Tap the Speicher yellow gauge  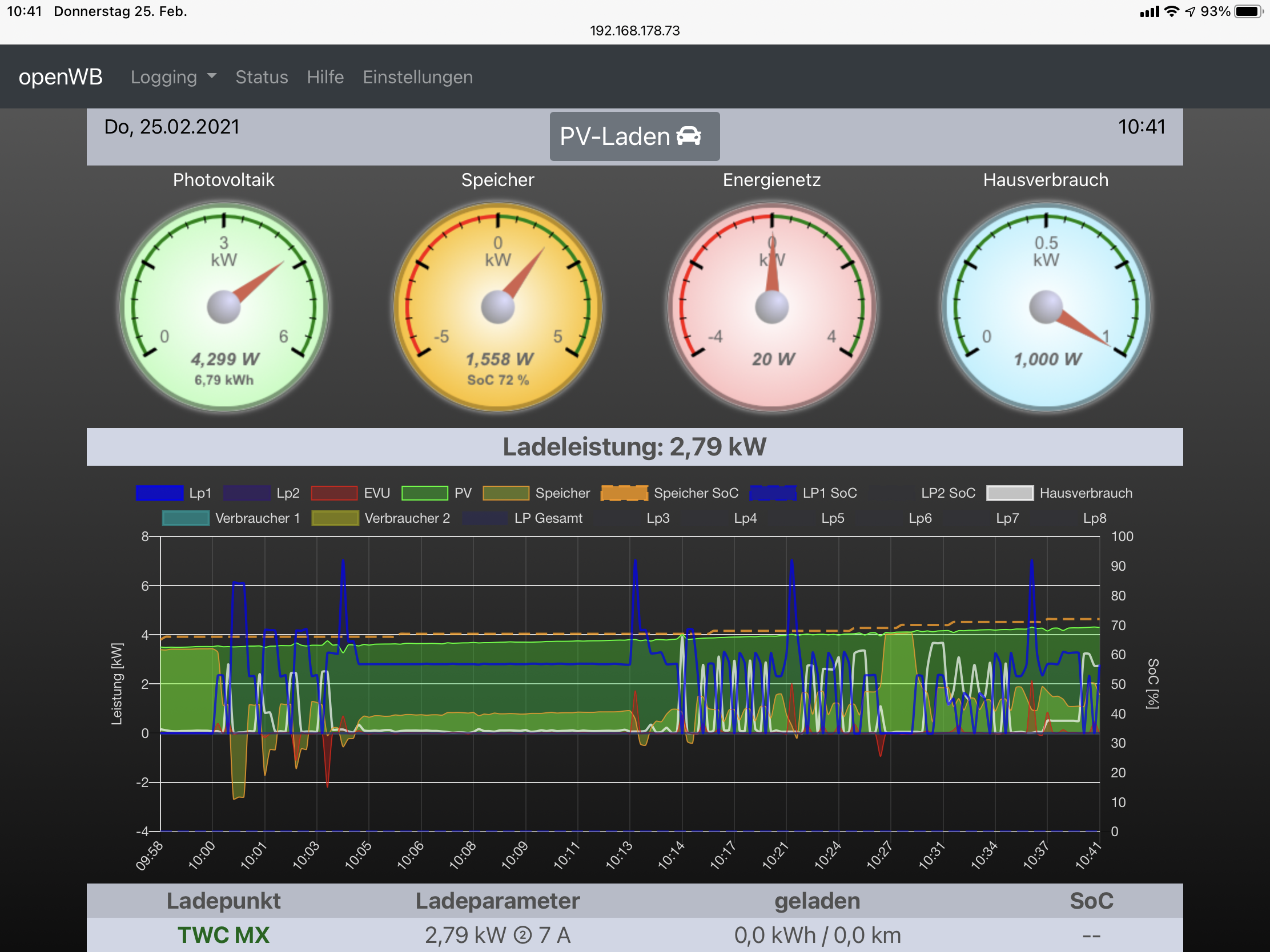point(497,306)
